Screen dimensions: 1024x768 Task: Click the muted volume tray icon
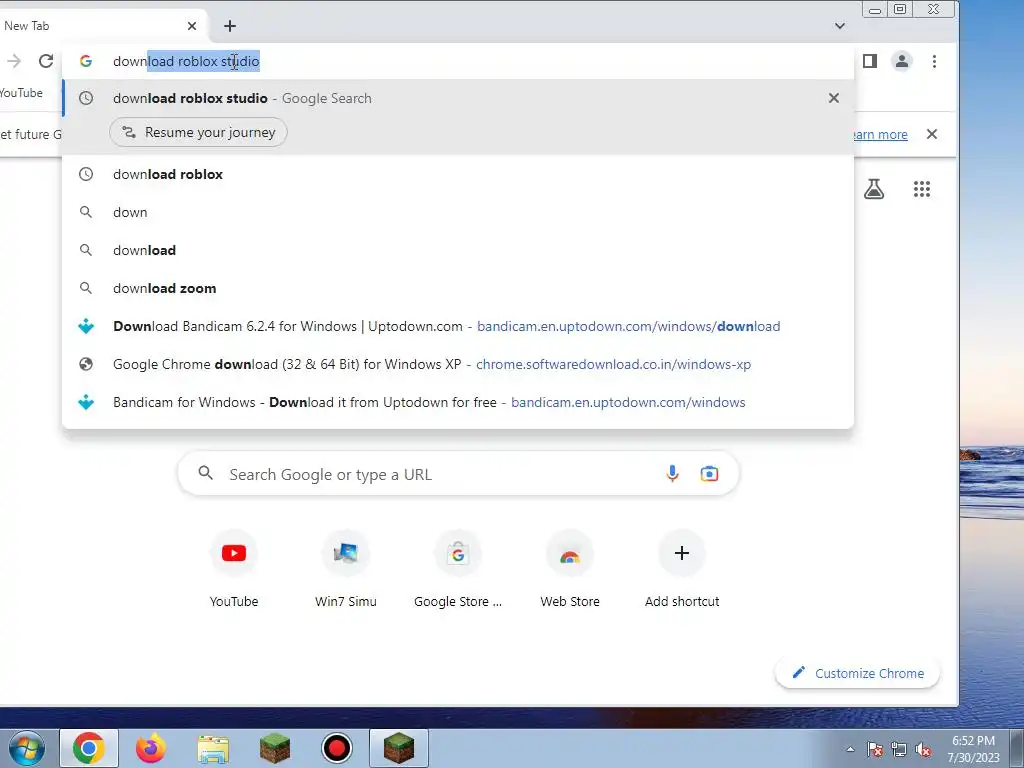coord(923,749)
